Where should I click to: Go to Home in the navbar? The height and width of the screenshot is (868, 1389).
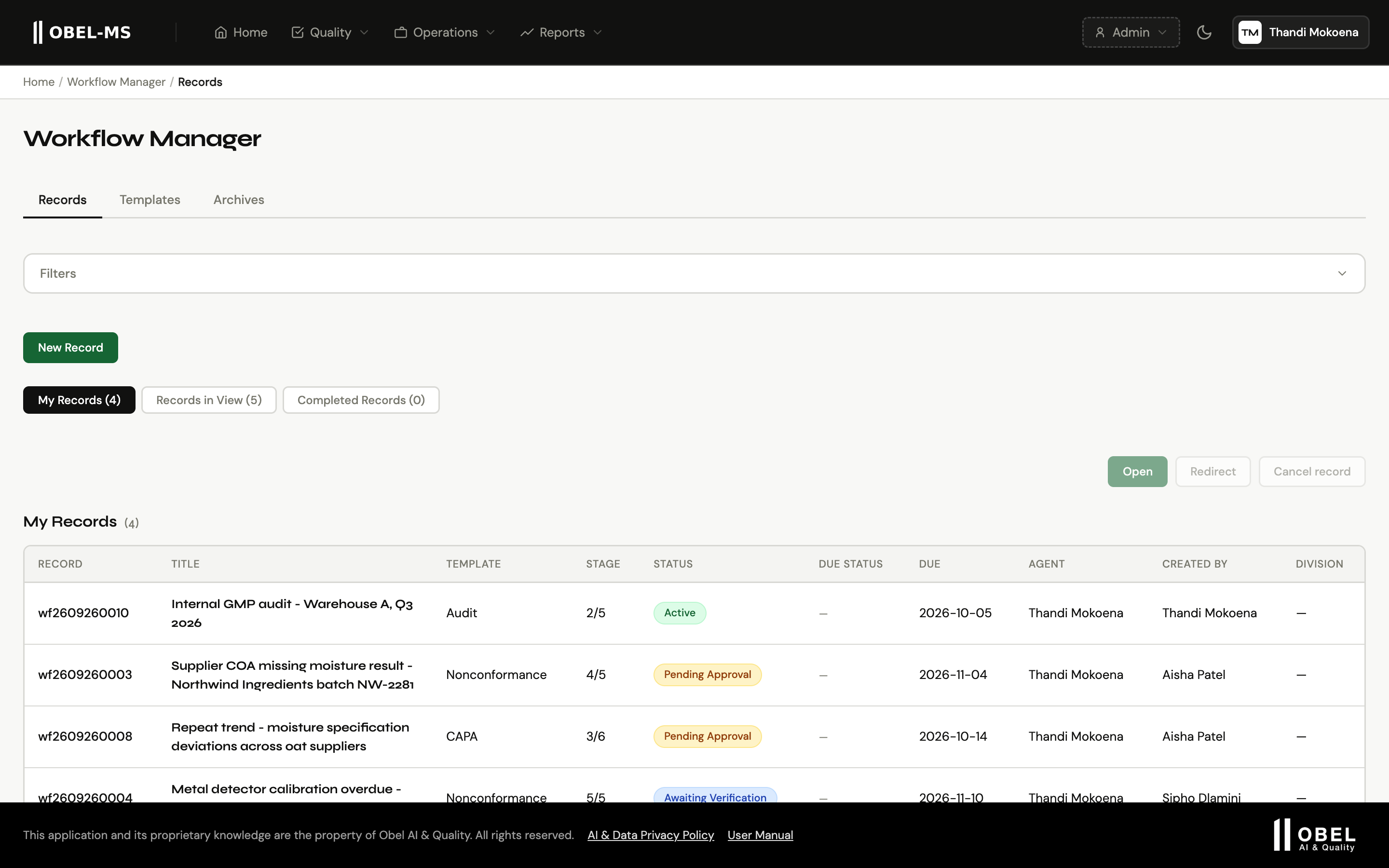pyautogui.click(x=241, y=32)
